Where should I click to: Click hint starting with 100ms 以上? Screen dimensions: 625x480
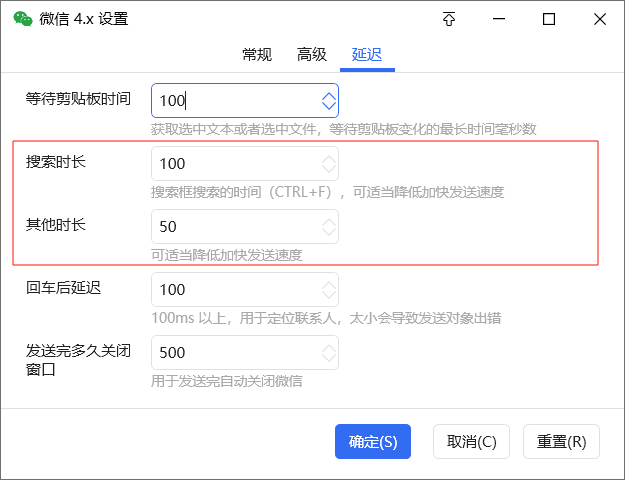click(326, 318)
